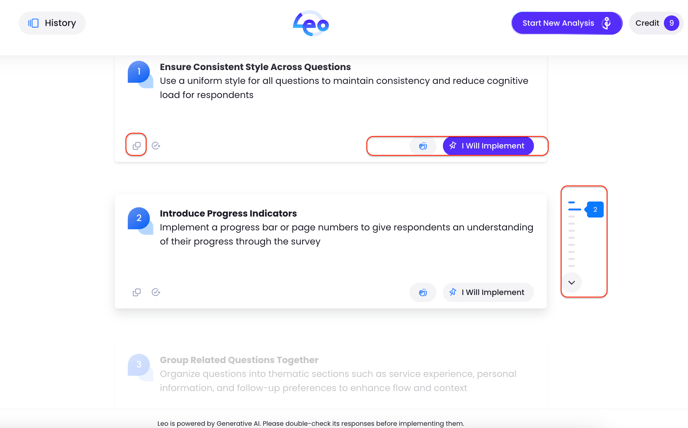This screenshot has width=688, height=428.
Task: Enable "I Will Implement" for Progress Indicators
Action: 488,292
